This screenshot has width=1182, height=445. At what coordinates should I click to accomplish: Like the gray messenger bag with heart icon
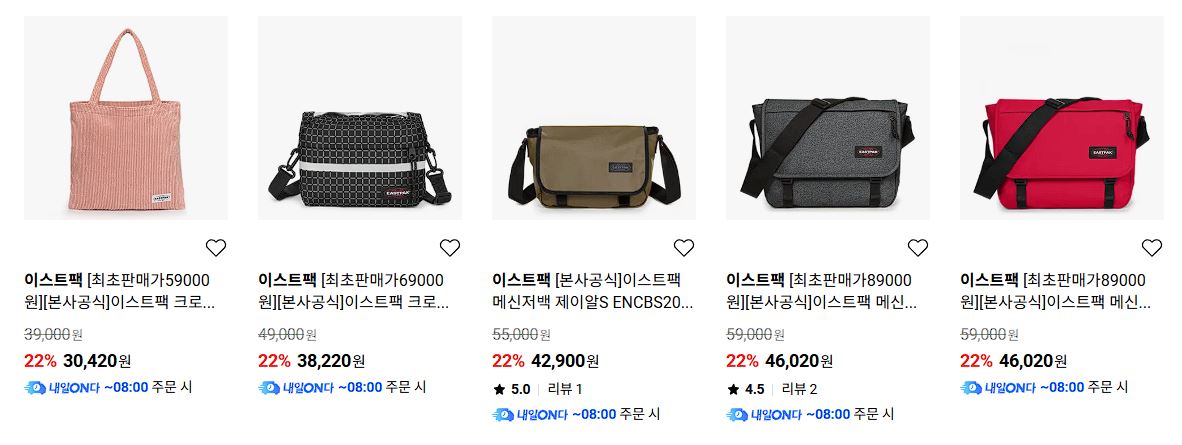pyautogui.click(x=917, y=247)
